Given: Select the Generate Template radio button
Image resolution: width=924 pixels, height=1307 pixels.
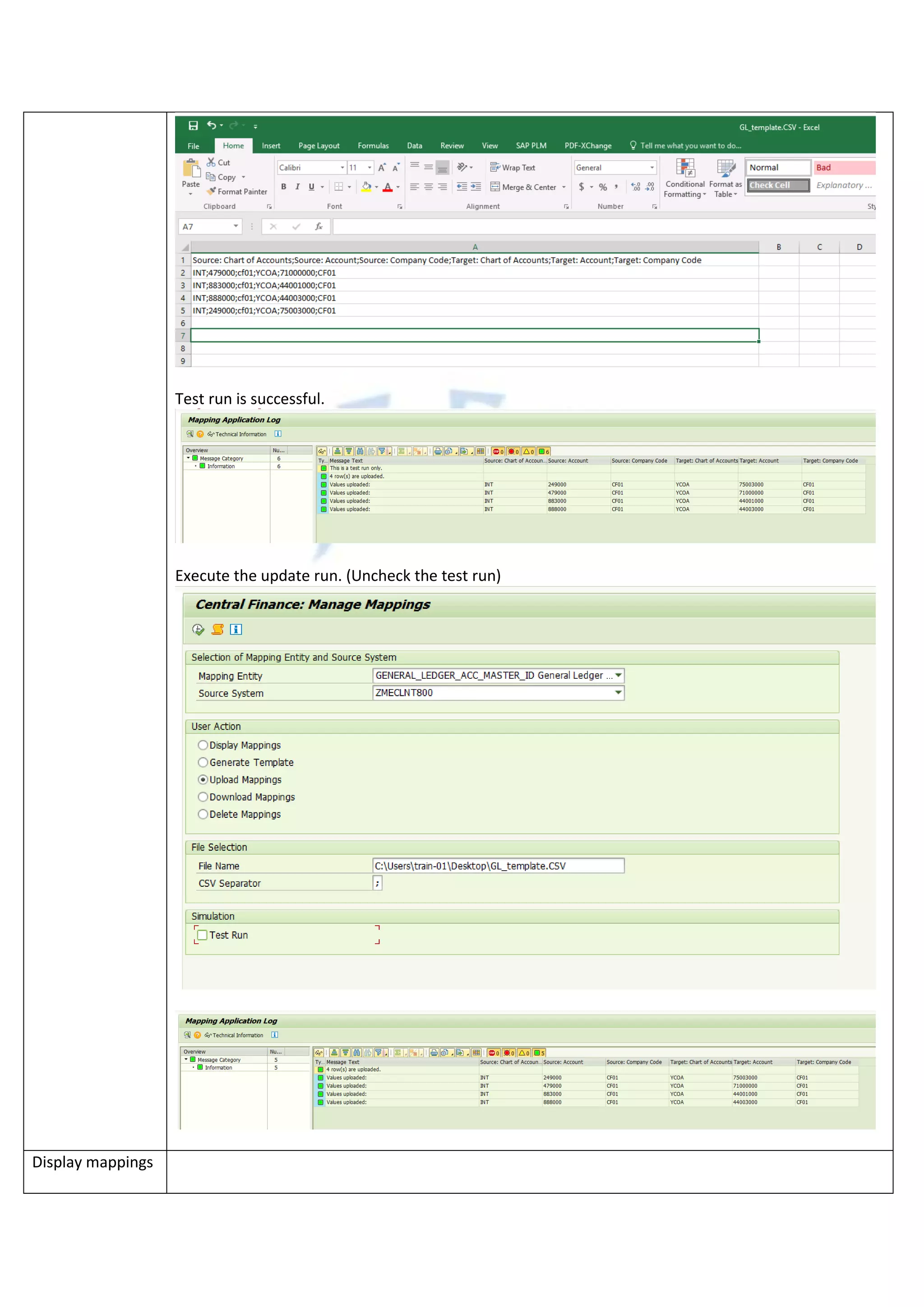Looking at the screenshot, I should click(x=203, y=762).
